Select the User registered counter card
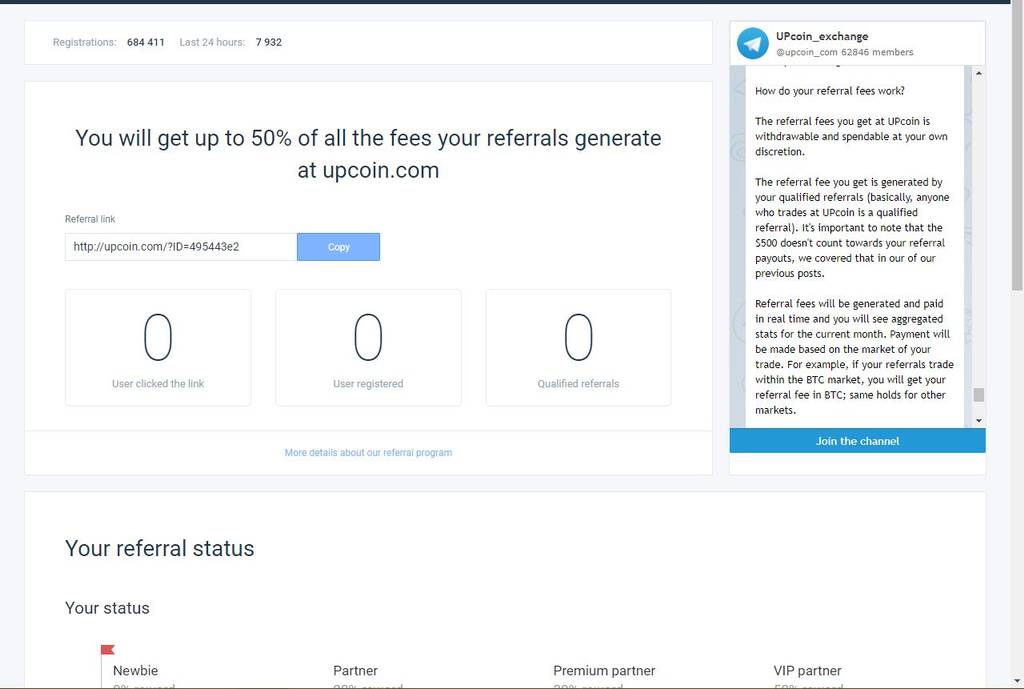Viewport: 1024px width, 689px height. tap(368, 348)
